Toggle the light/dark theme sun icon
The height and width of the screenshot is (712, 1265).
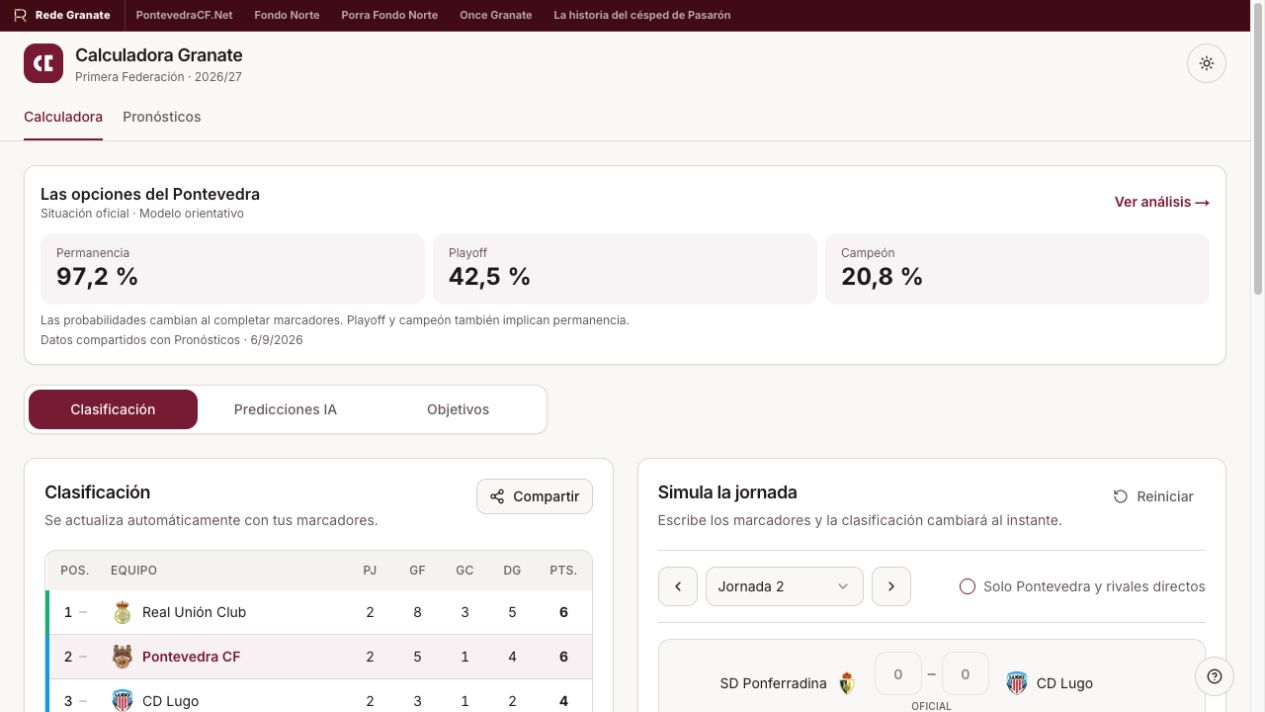[1206, 63]
